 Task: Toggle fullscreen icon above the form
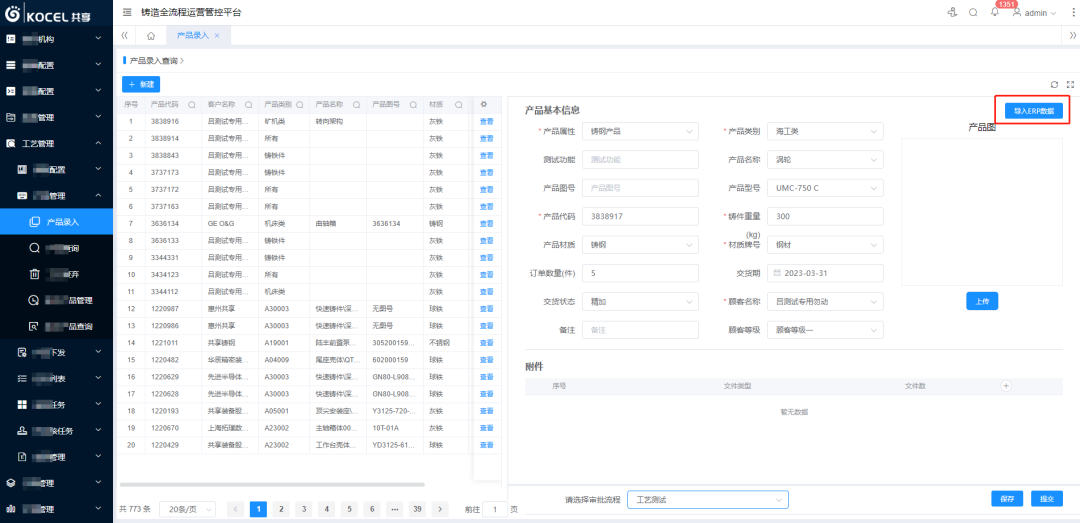(x=1070, y=84)
